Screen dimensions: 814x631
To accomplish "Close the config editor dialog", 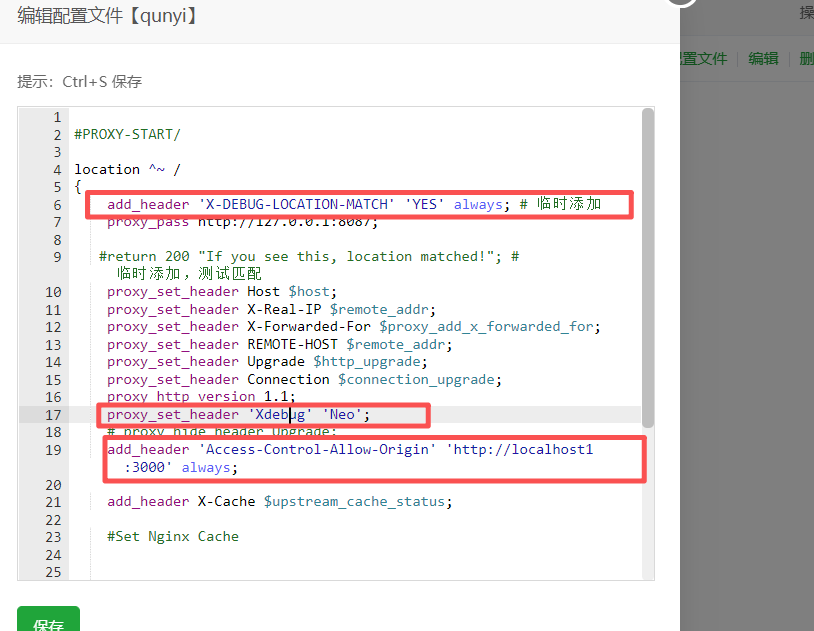I will click(x=682, y=5).
